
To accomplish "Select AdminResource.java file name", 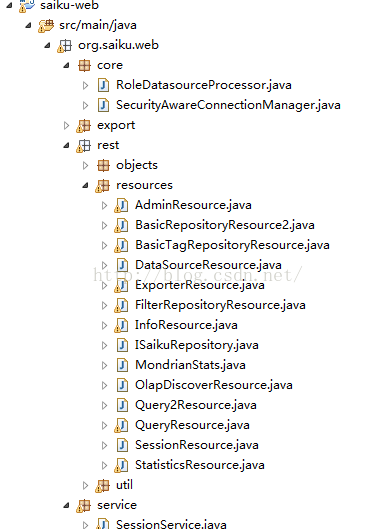I will pyautogui.click(x=193, y=205).
